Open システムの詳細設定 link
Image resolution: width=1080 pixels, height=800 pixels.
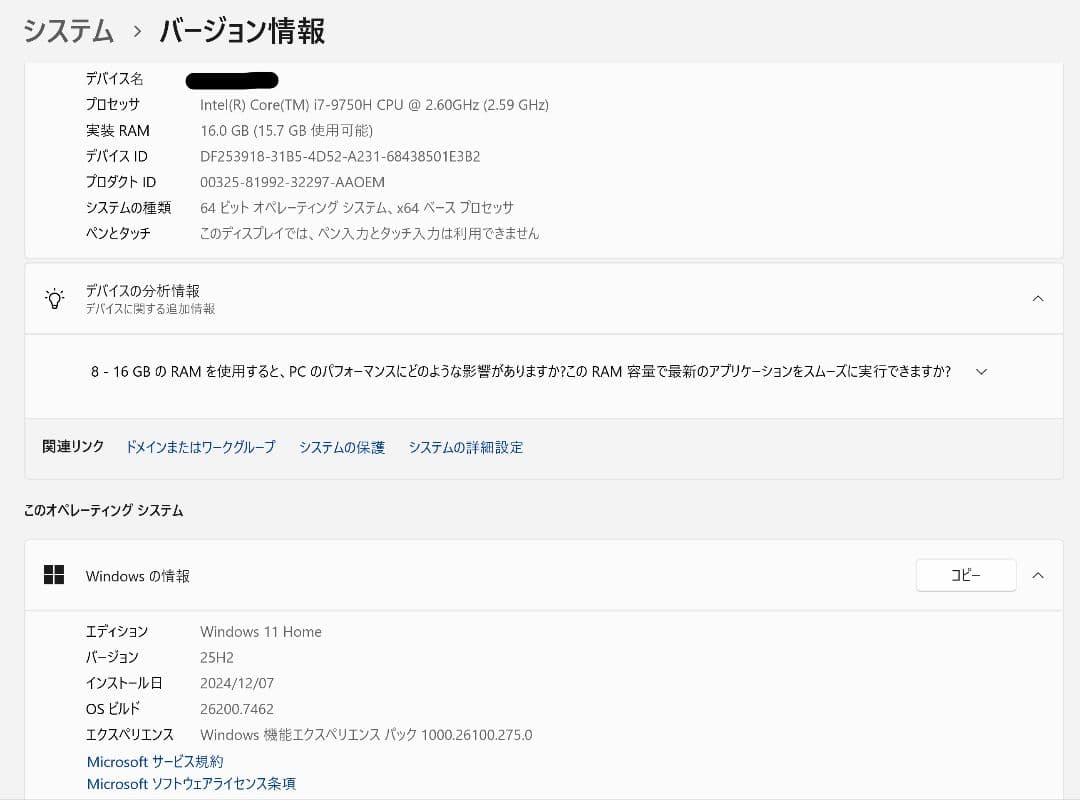click(x=466, y=447)
